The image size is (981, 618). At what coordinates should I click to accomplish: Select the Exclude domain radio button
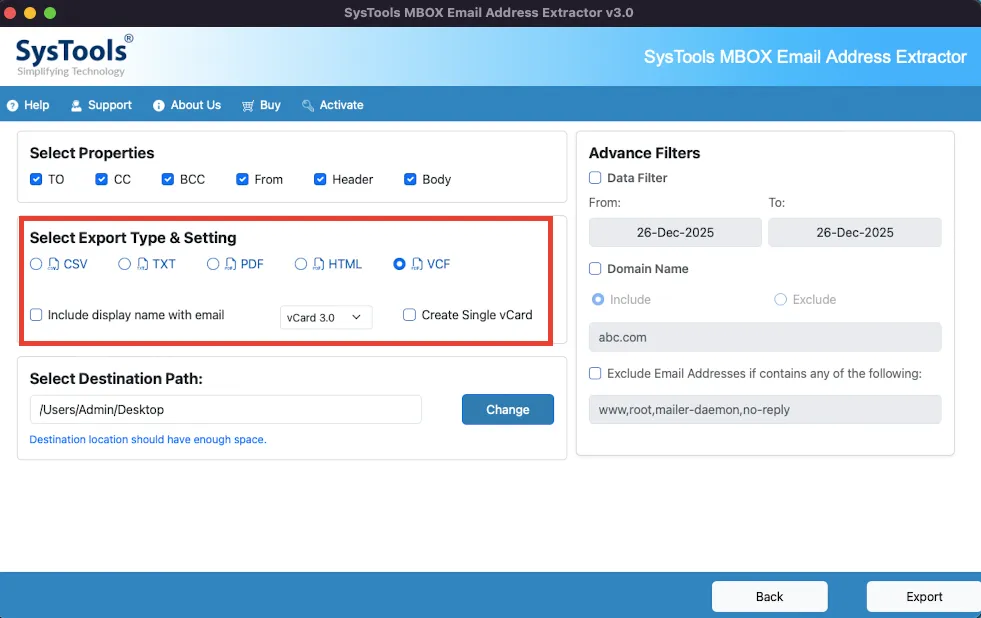[x=780, y=300]
